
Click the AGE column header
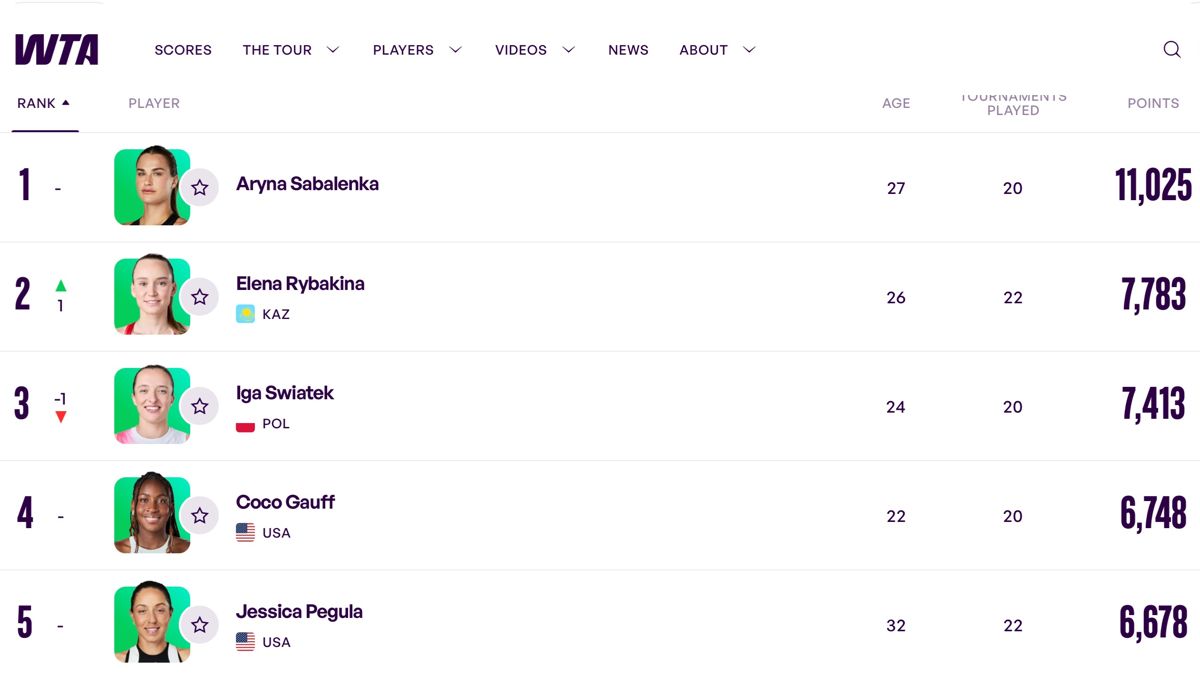[896, 103]
